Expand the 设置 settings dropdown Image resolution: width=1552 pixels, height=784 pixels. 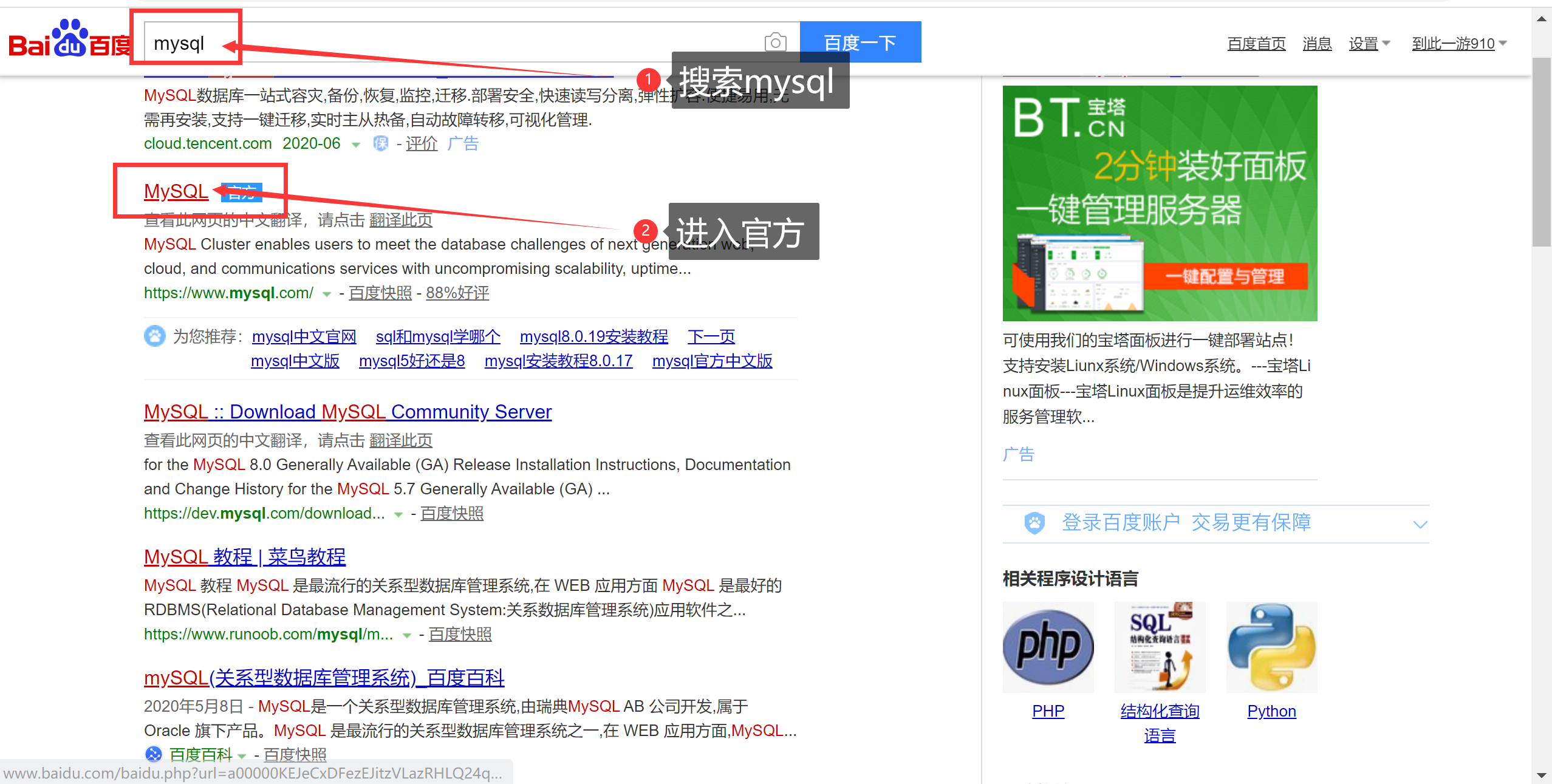pyautogui.click(x=1369, y=44)
